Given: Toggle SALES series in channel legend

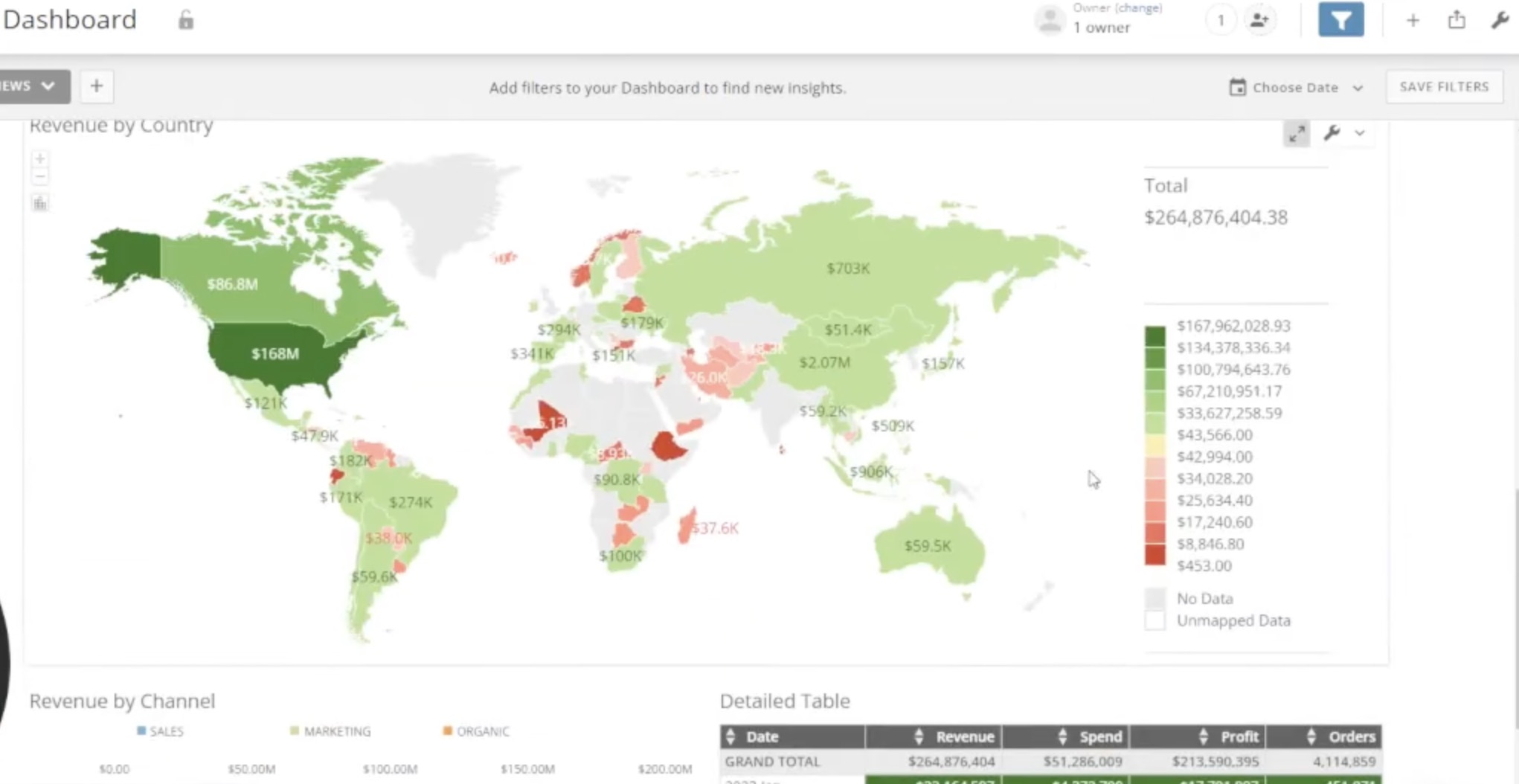Looking at the screenshot, I should tap(160, 731).
